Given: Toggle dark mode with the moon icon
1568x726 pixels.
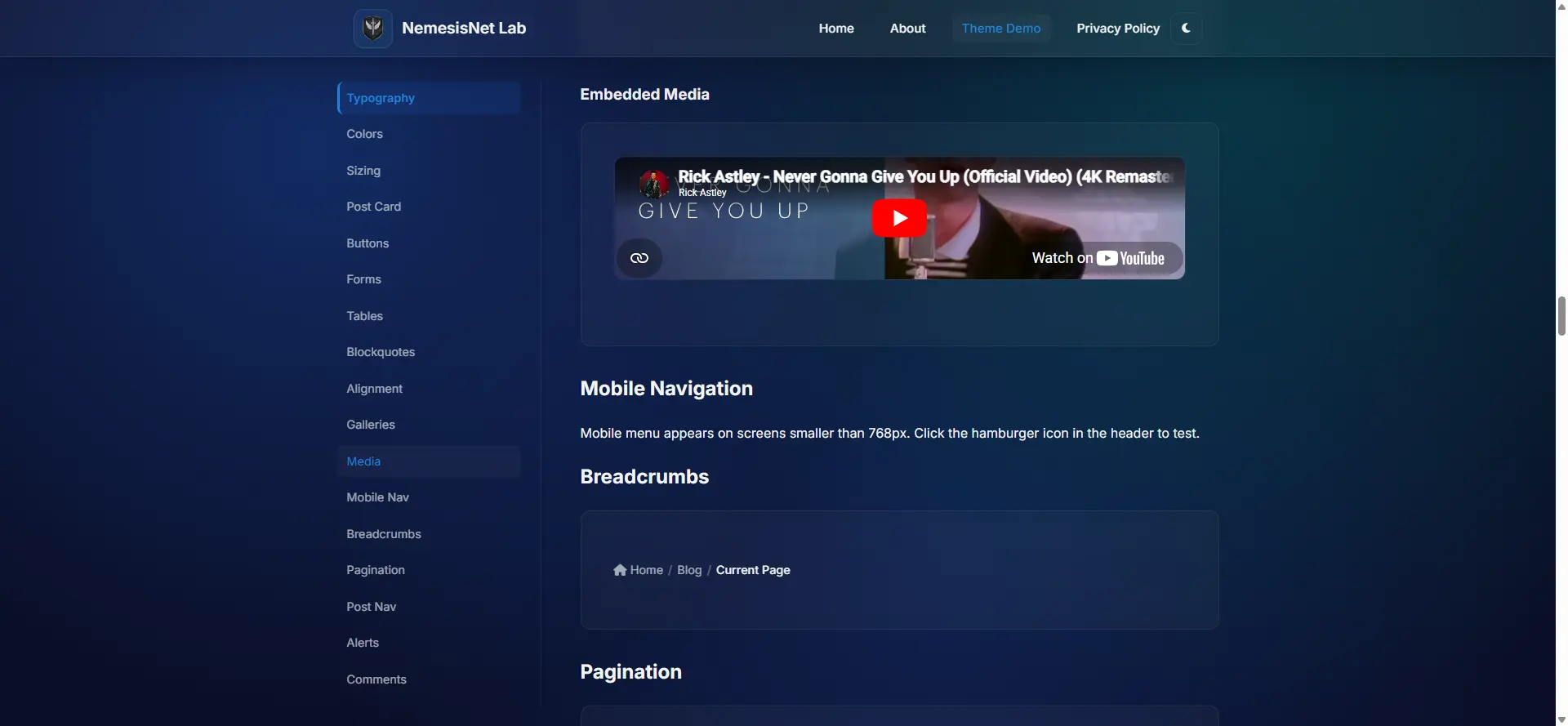Looking at the screenshot, I should [1186, 29].
